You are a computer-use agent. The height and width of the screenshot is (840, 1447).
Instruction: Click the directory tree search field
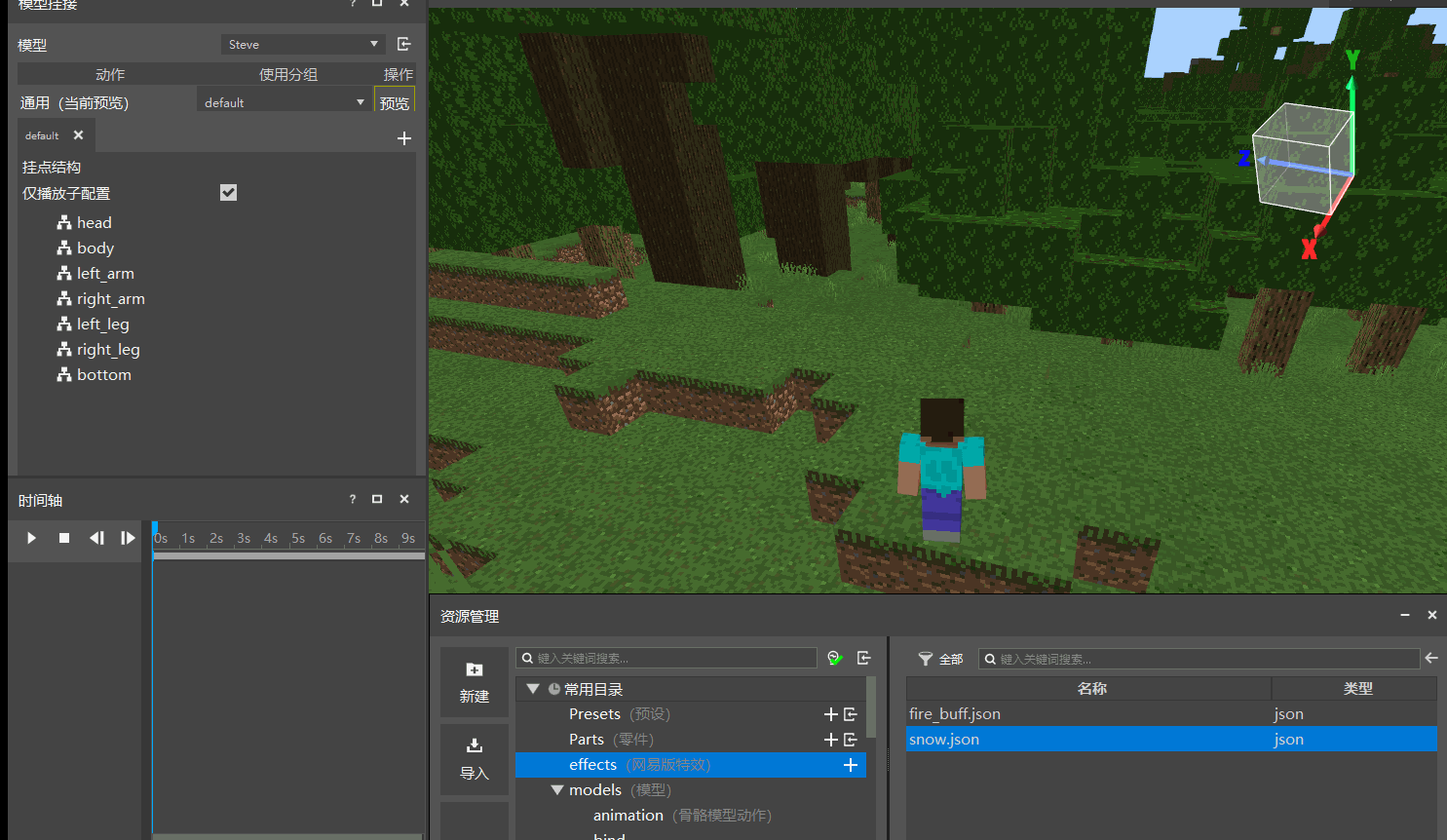[x=666, y=658]
